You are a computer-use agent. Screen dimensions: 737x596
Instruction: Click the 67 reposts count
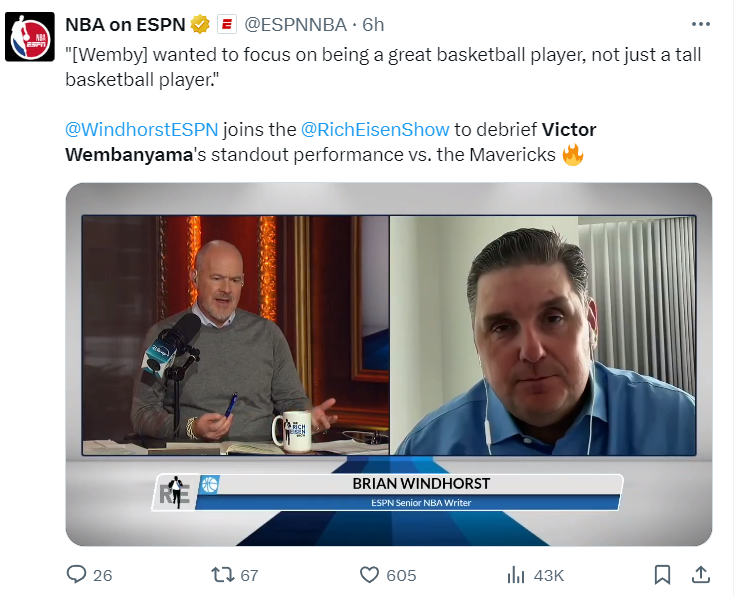tap(249, 575)
